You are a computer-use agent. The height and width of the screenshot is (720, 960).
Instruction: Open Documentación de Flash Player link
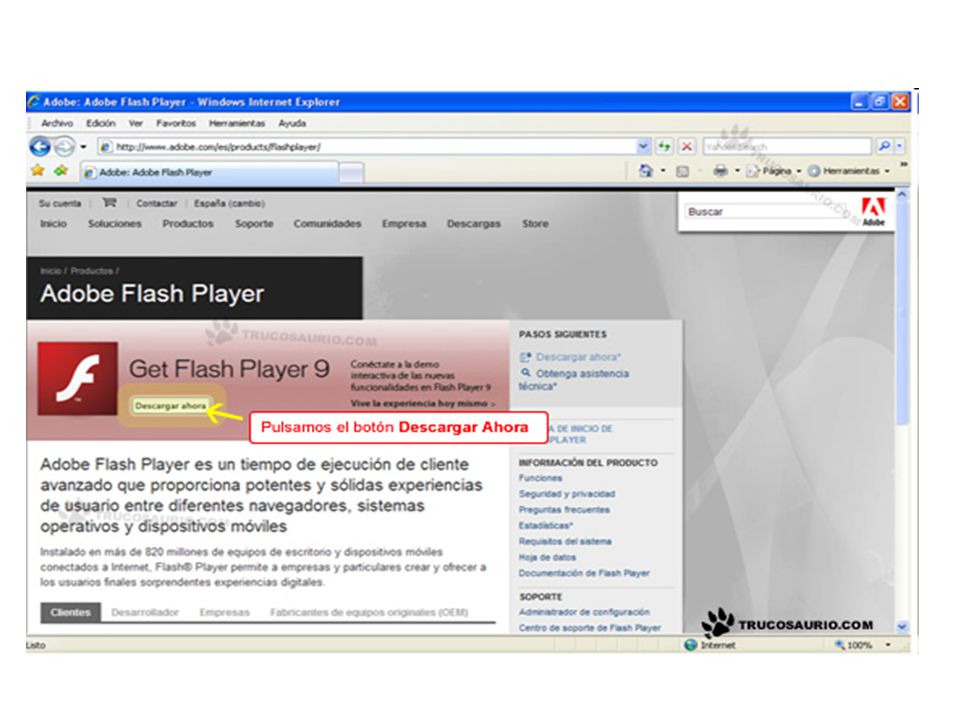click(584, 574)
